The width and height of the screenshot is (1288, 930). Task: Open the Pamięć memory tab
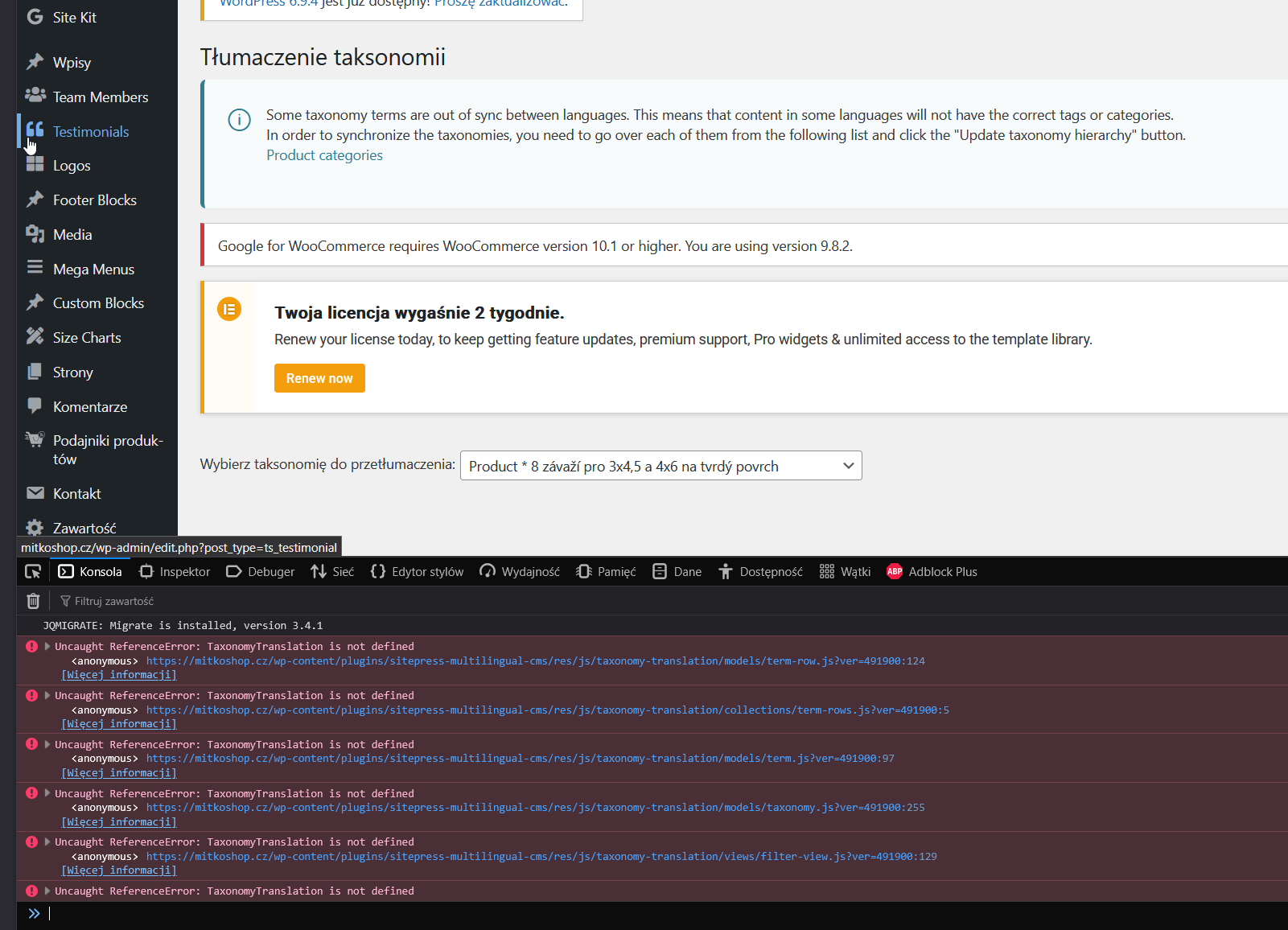606,572
